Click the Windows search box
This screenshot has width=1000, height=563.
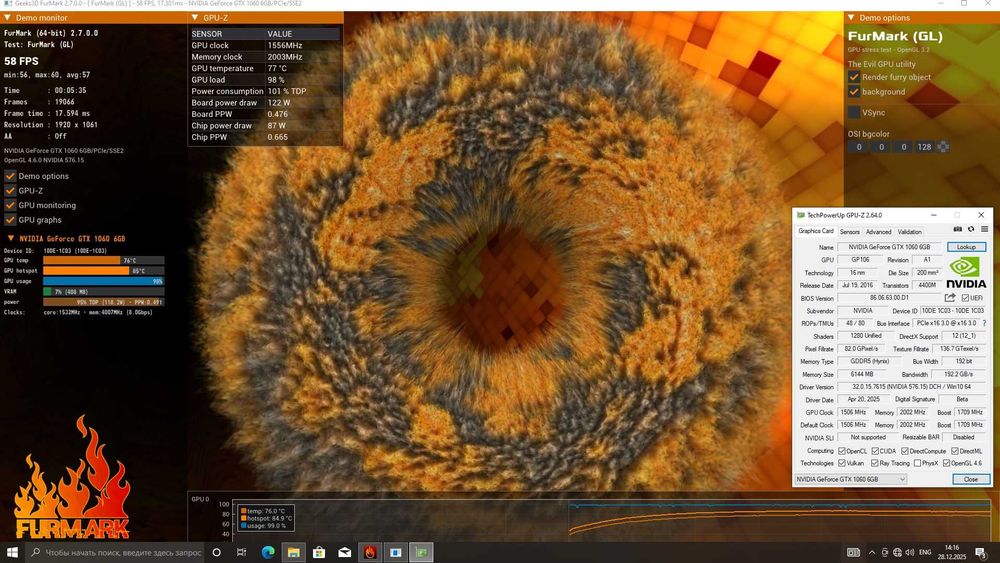click(115, 552)
